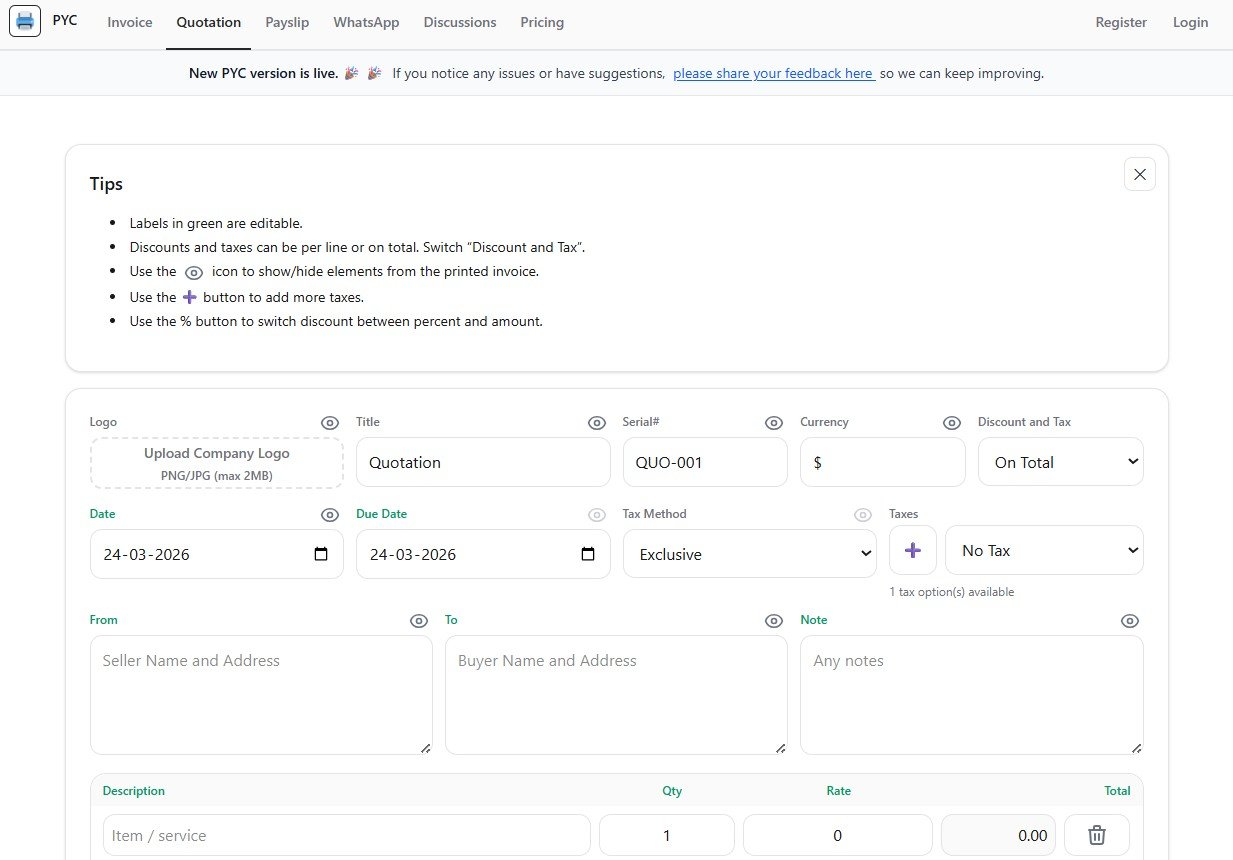This screenshot has height=860, width=1233.
Task: Click the Serial# input field
Action: coord(705,462)
